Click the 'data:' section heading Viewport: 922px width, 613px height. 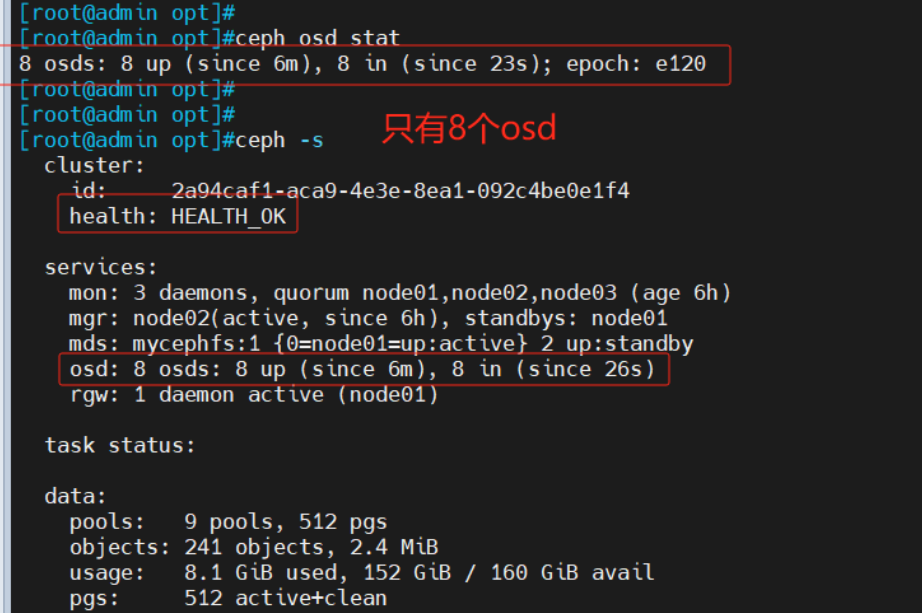click(x=75, y=497)
